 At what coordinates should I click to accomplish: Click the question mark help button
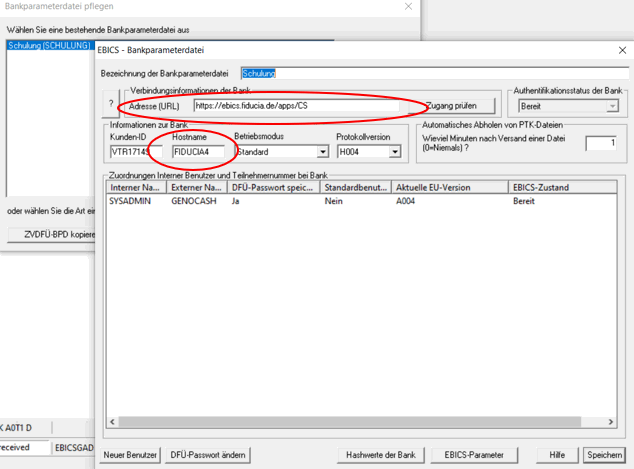point(111,104)
